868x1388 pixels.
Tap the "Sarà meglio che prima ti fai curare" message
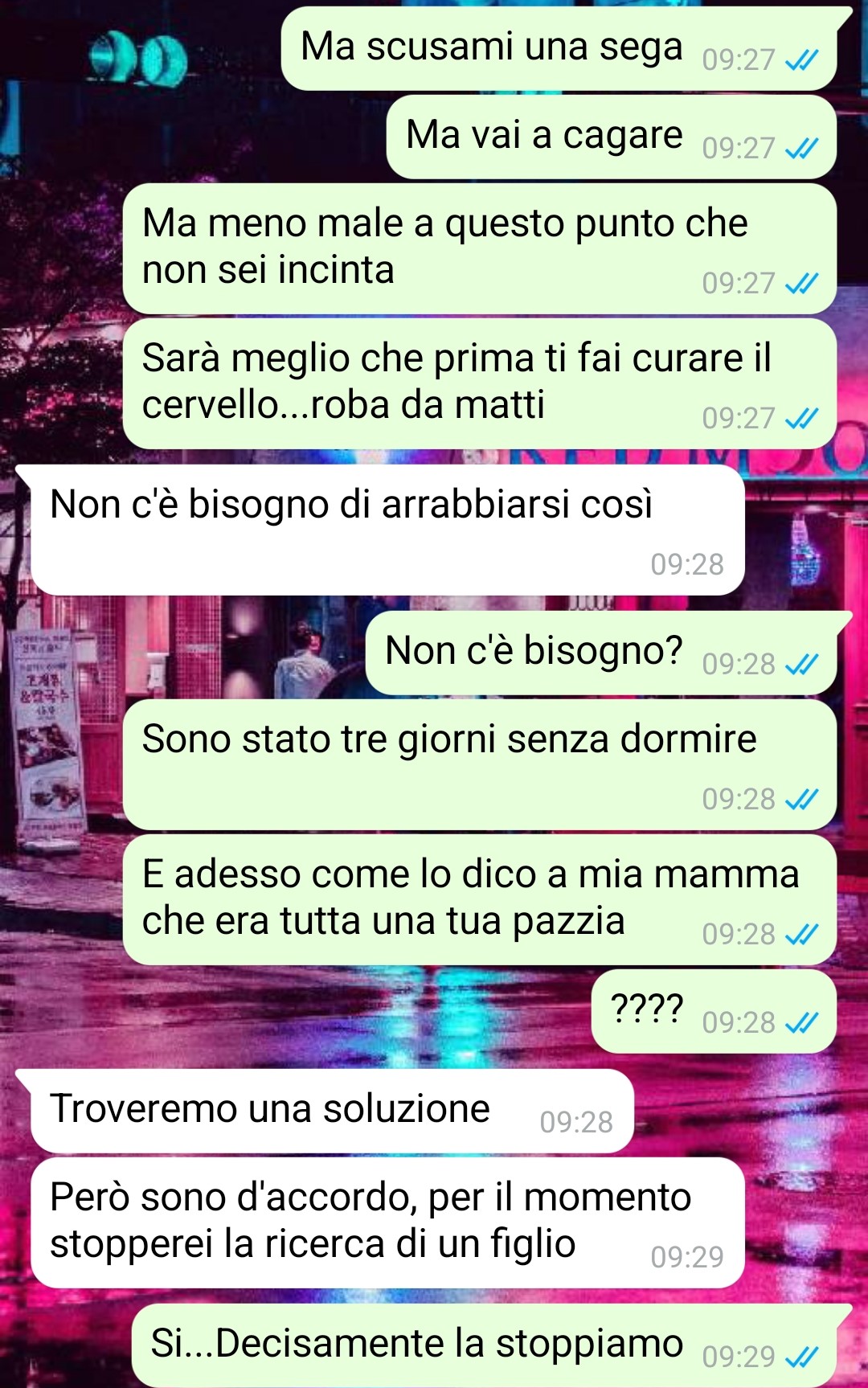point(480,383)
